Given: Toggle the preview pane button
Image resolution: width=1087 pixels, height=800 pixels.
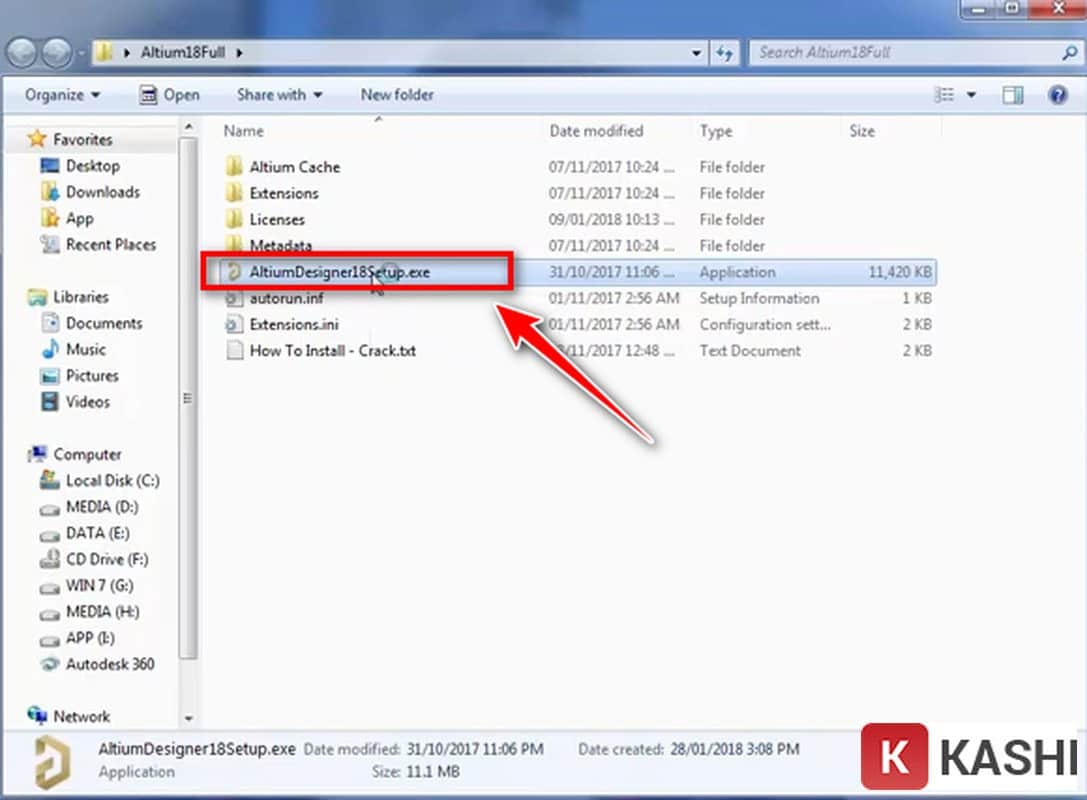Looking at the screenshot, I should [1013, 94].
